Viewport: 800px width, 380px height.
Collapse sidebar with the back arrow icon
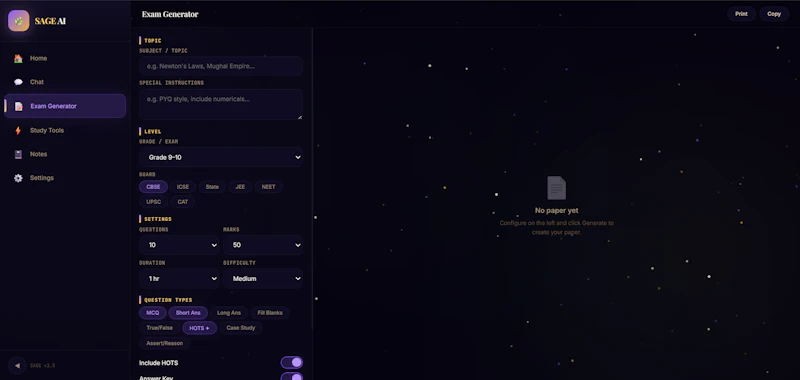coord(17,365)
